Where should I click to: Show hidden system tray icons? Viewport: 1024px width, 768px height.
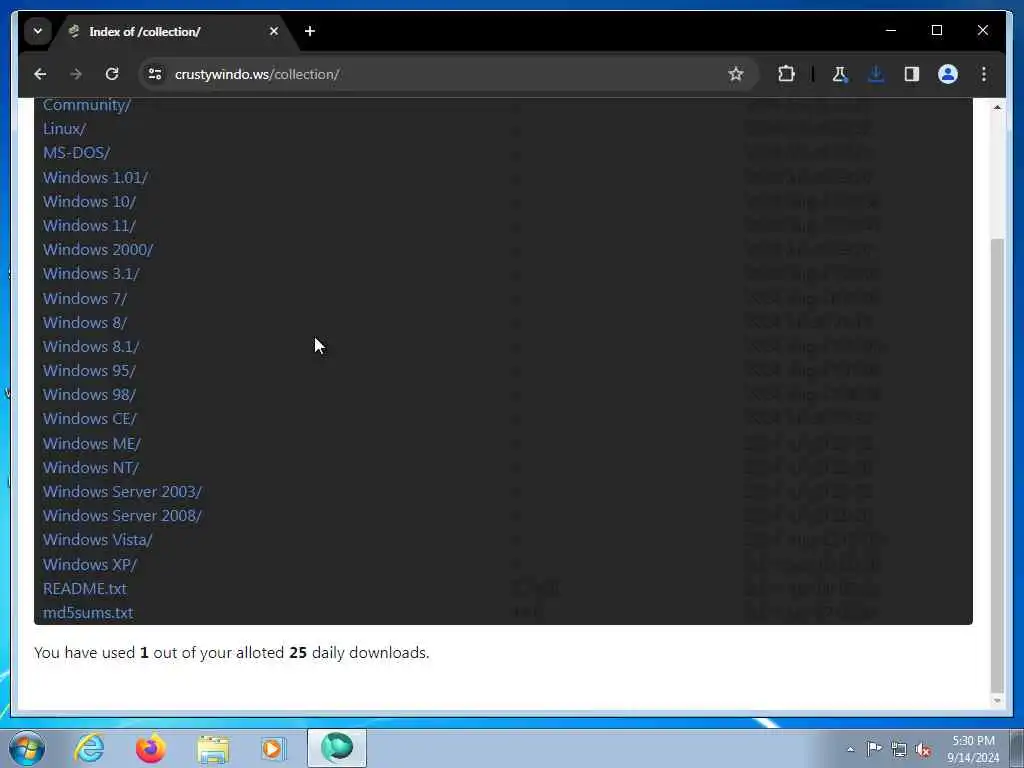850,749
